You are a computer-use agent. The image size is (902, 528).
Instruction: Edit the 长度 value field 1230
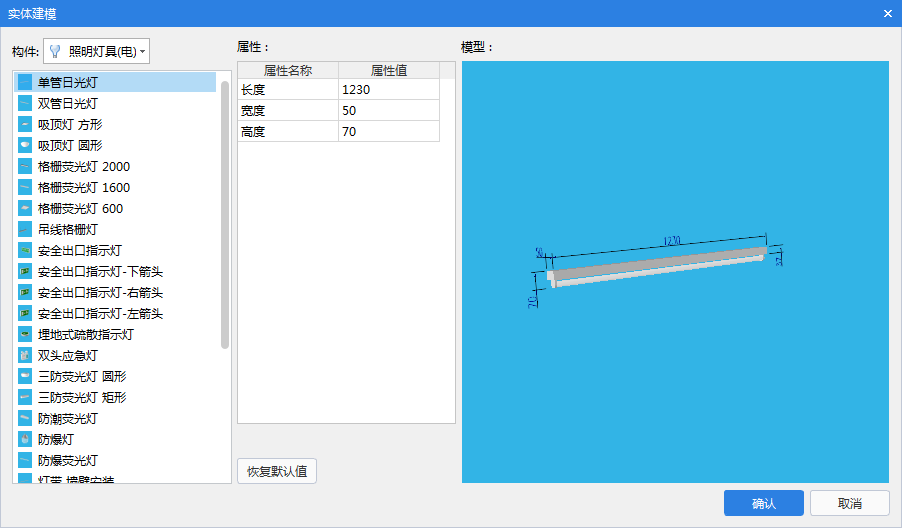point(388,90)
